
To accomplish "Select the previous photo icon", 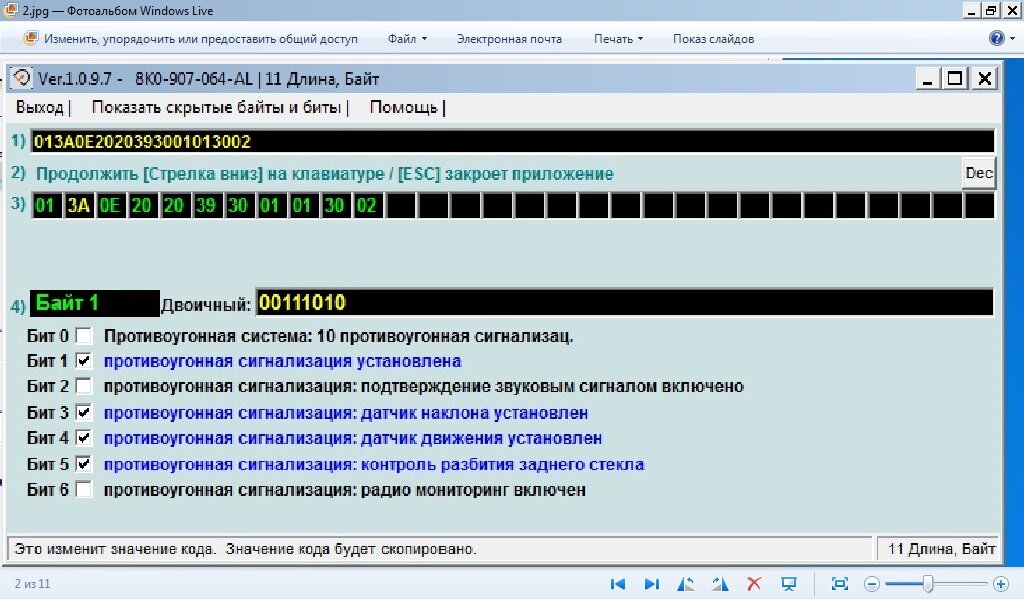I will coord(617,583).
